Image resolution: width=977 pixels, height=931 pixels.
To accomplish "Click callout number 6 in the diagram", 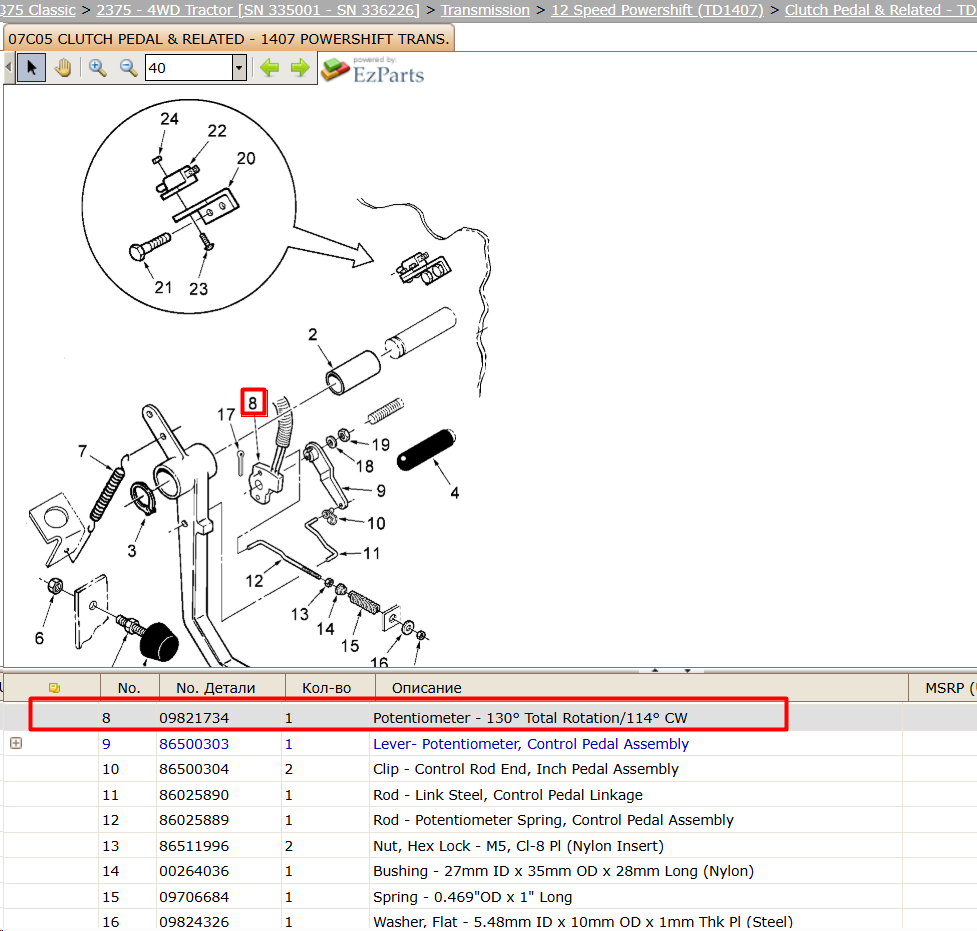I will (39, 638).
